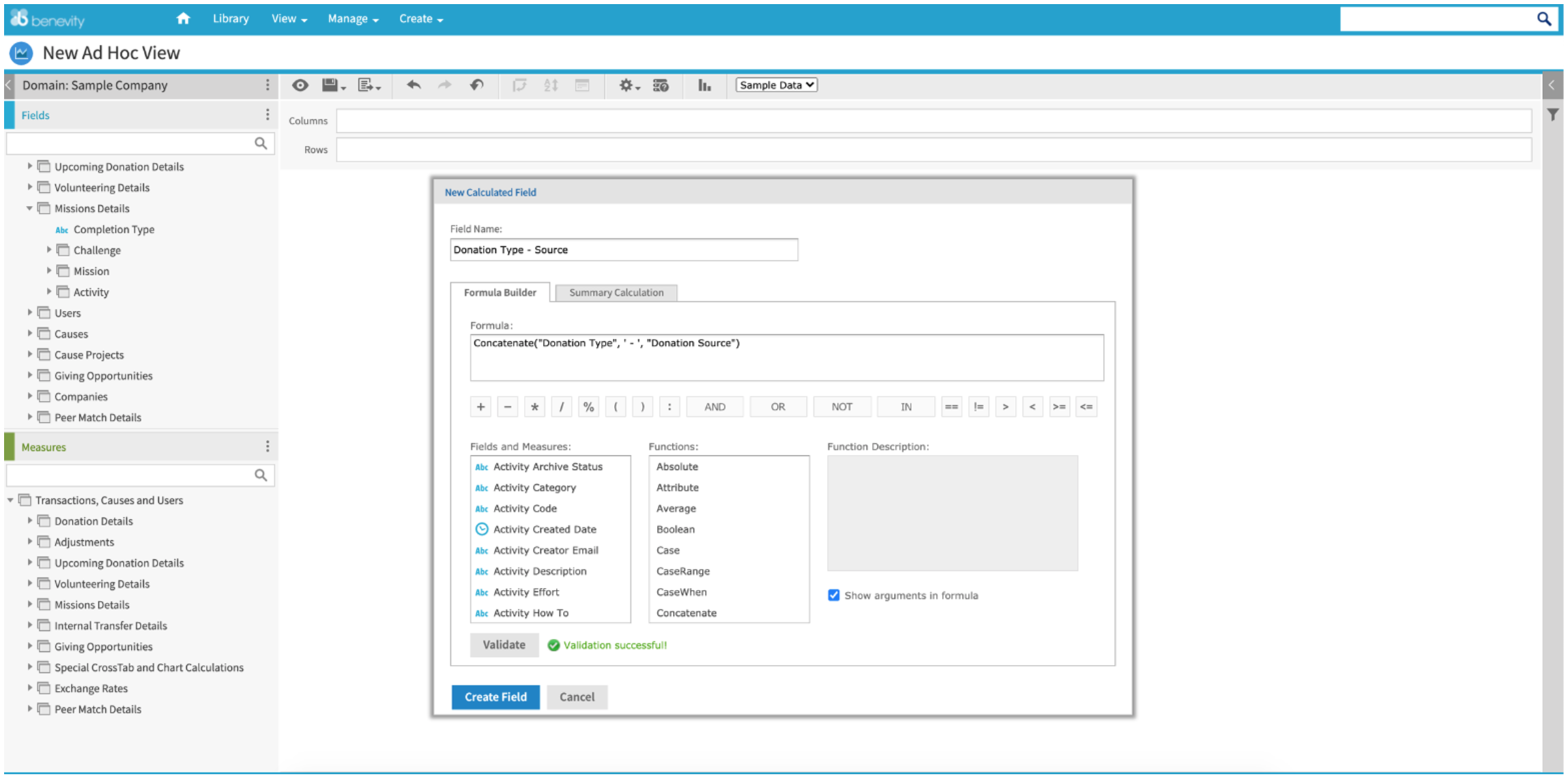The width and height of the screenshot is (1568, 779).
Task: Click the Switch Group icon
Action: point(519,85)
